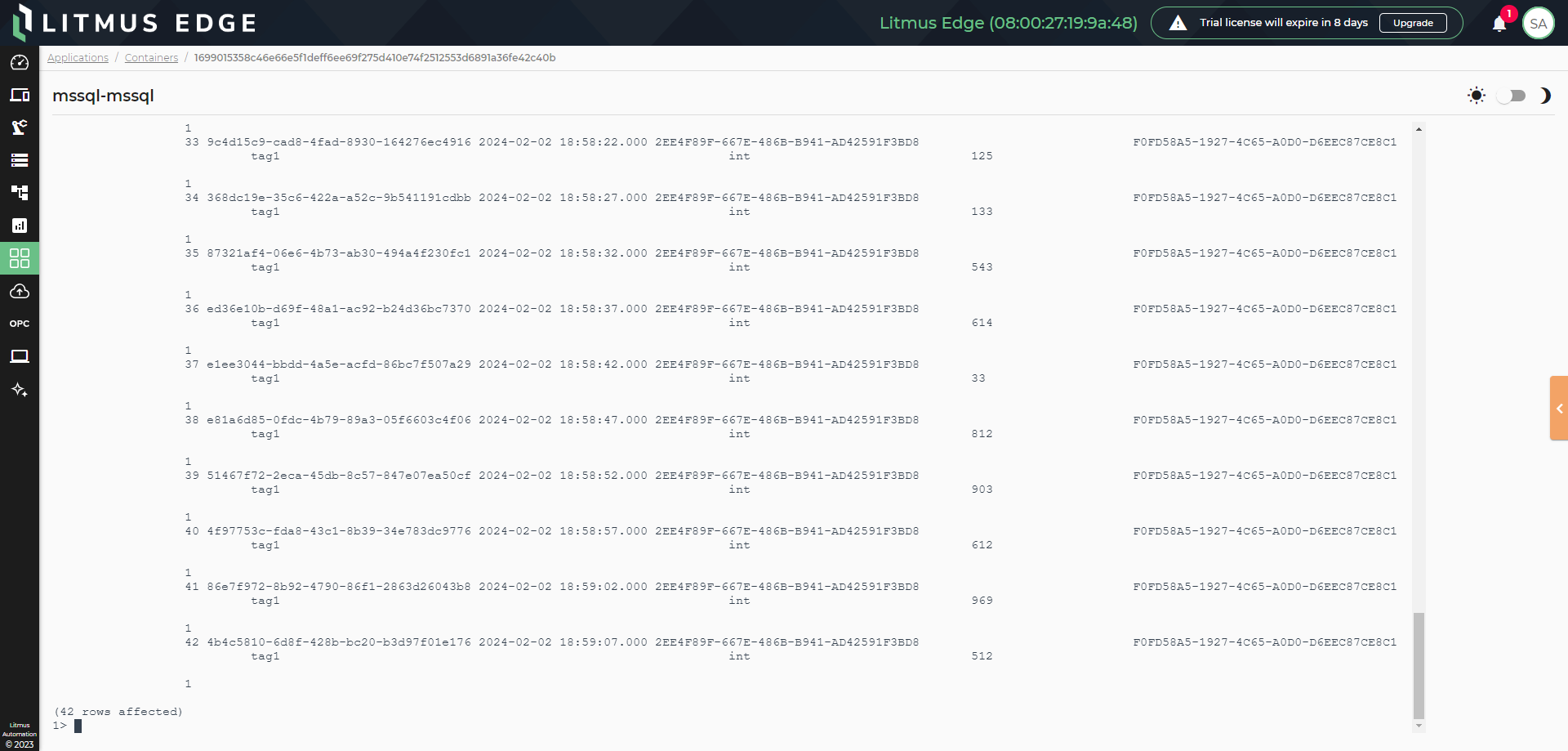Open the SA user avatar menu
This screenshot has width=1568, height=751.
(x=1538, y=24)
